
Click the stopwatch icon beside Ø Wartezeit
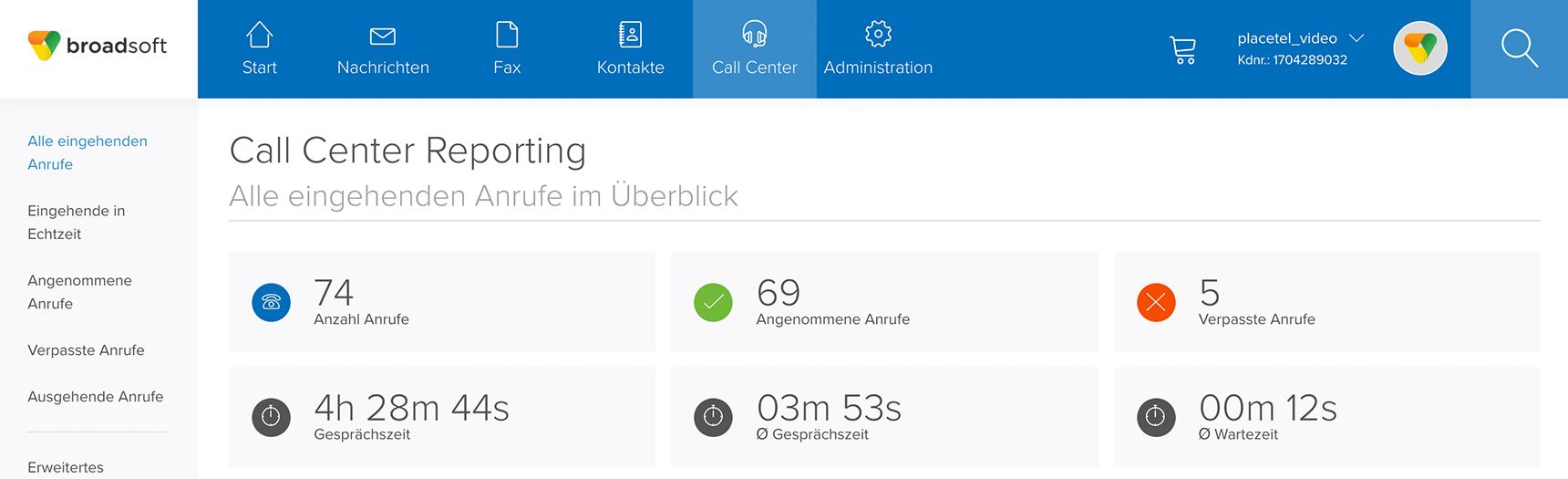[1156, 418]
